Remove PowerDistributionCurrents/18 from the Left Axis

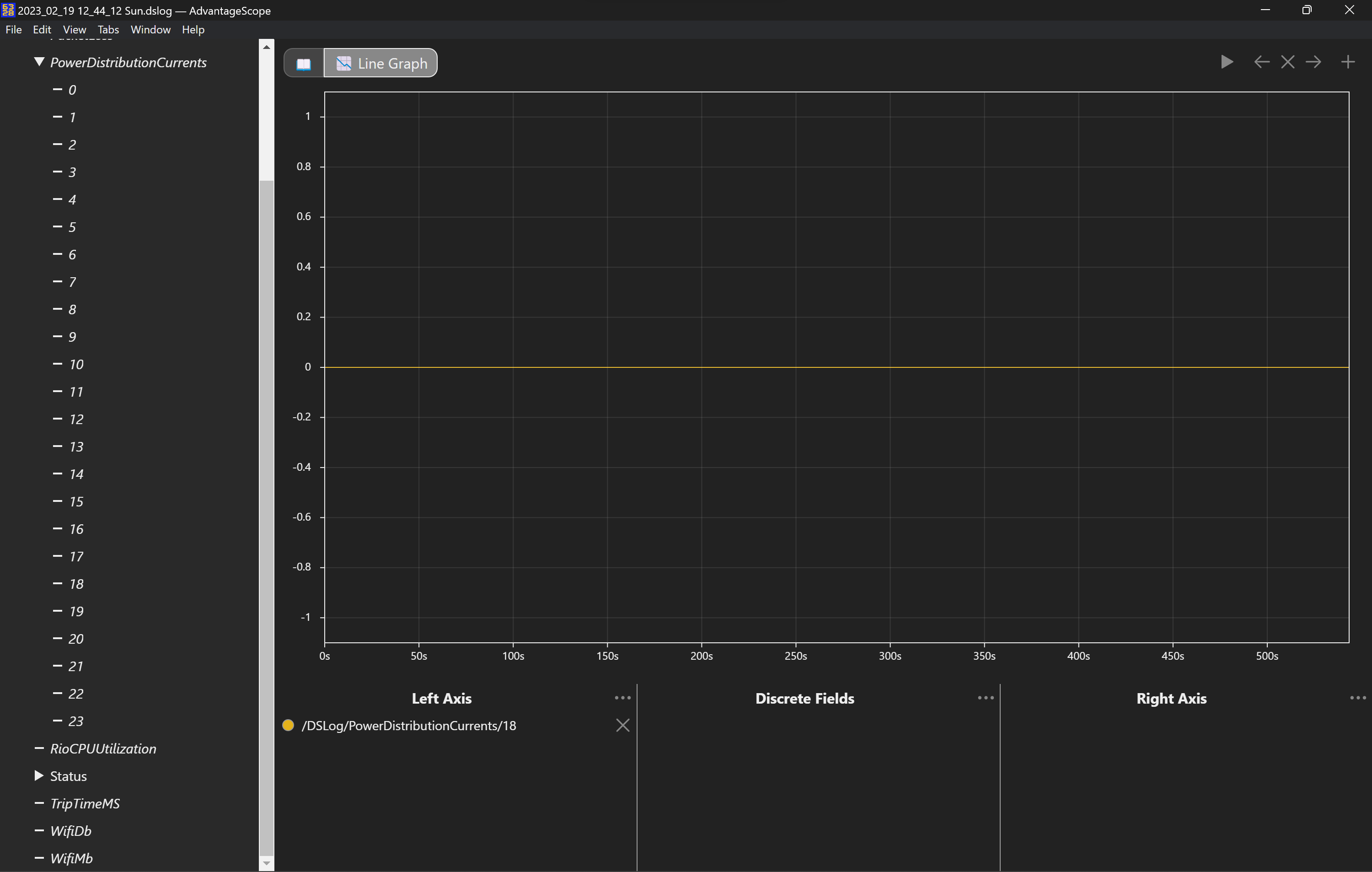pos(622,725)
